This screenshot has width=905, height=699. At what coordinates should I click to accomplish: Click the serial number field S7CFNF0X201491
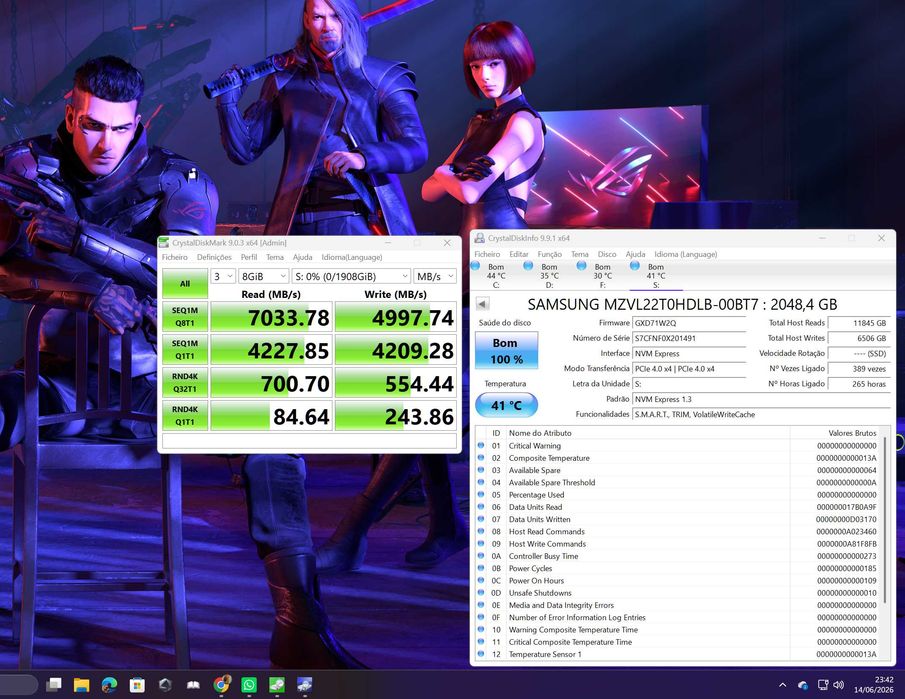(690, 338)
